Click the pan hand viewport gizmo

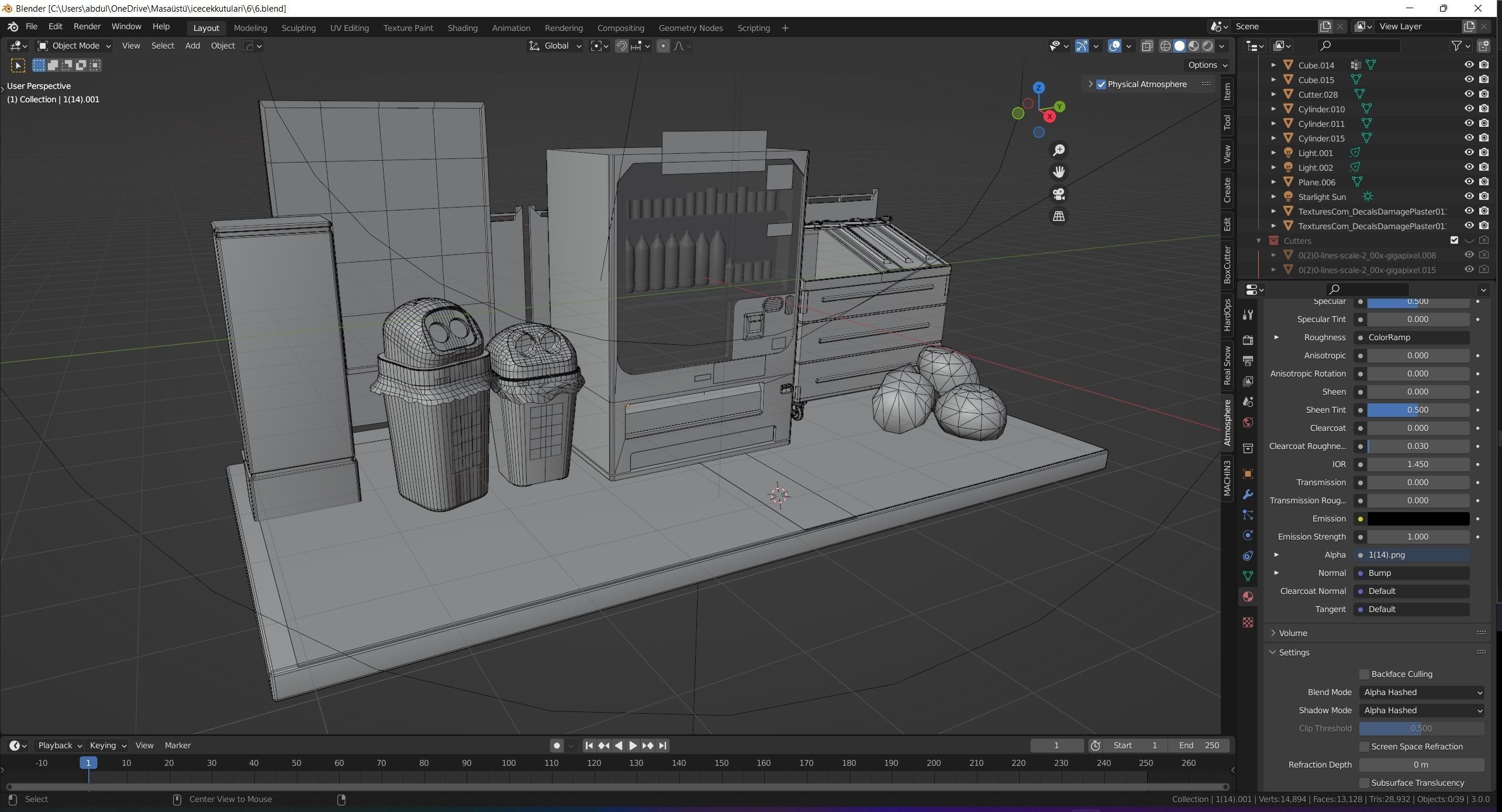click(1058, 172)
